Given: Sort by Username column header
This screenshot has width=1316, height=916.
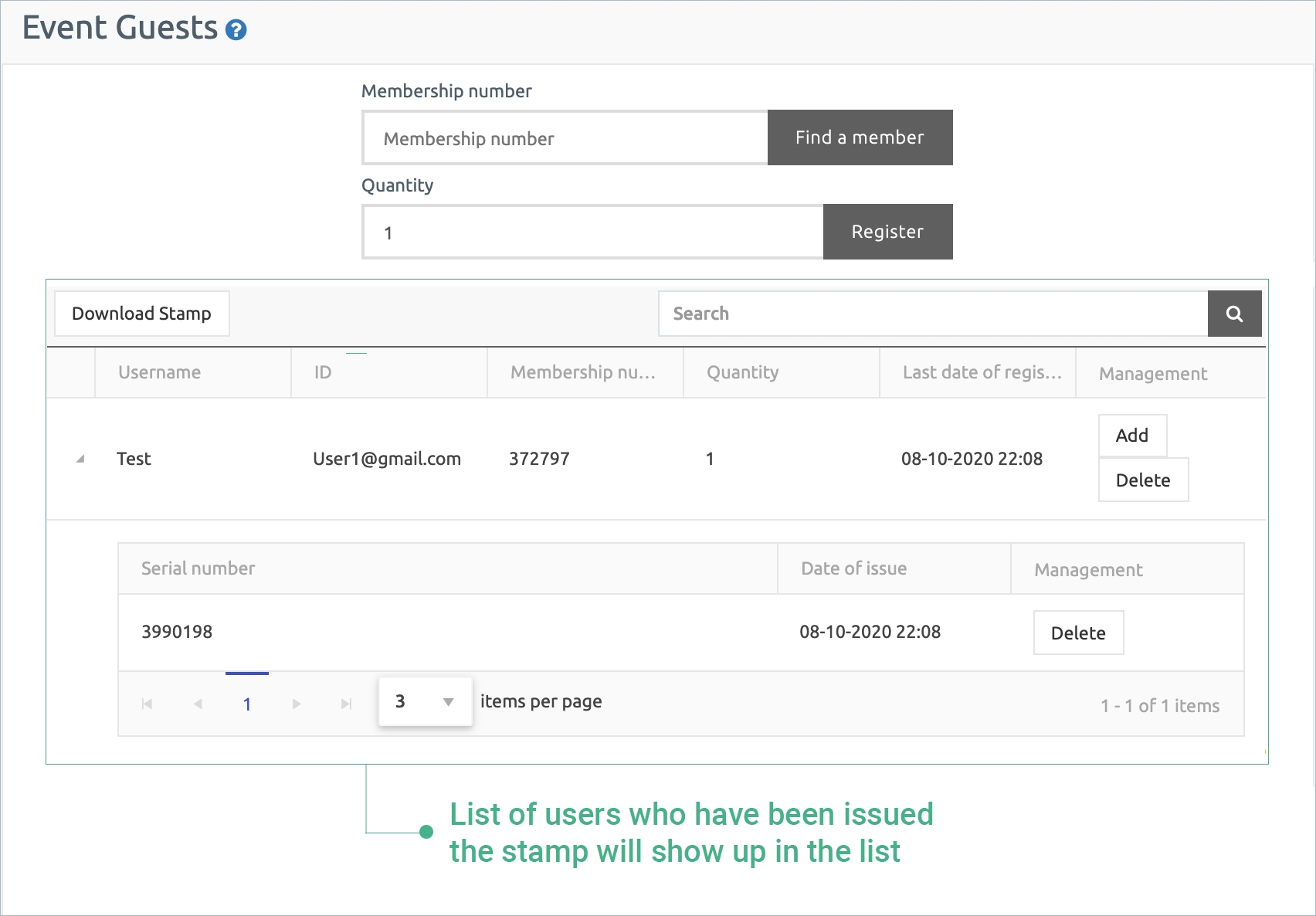Looking at the screenshot, I should click(193, 372).
